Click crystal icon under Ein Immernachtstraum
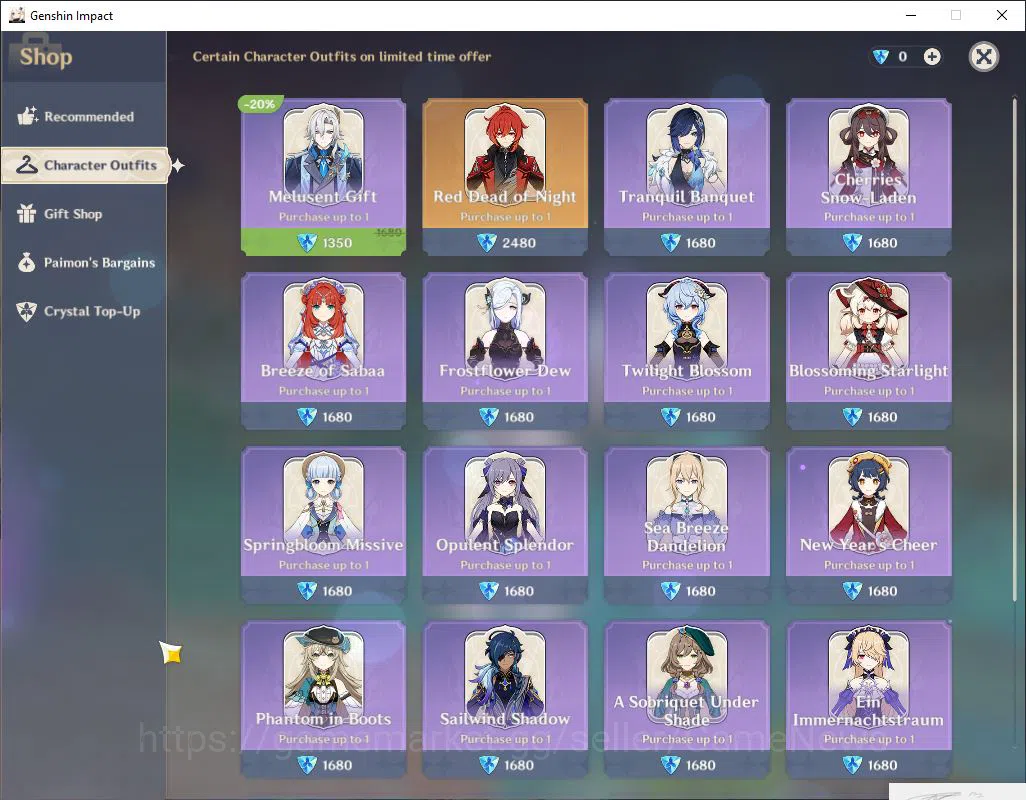Viewport: 1026px width, 800px height. pos(852,765)
